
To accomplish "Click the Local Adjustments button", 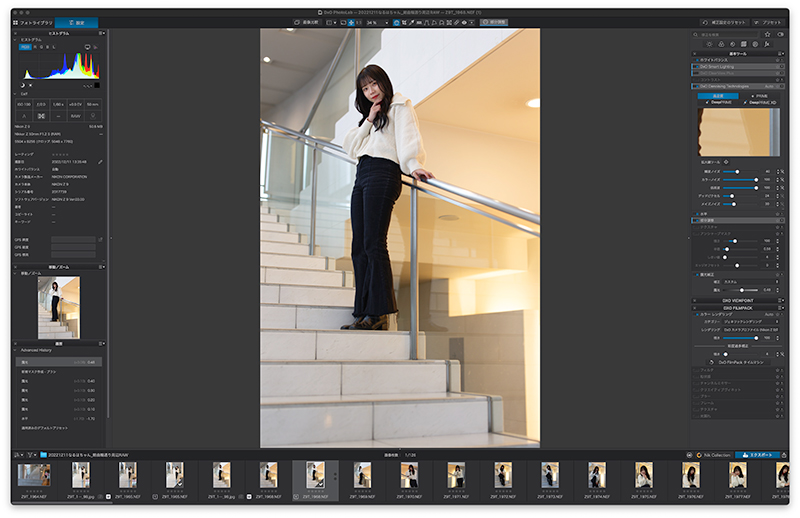I will [x=493, y=22].
